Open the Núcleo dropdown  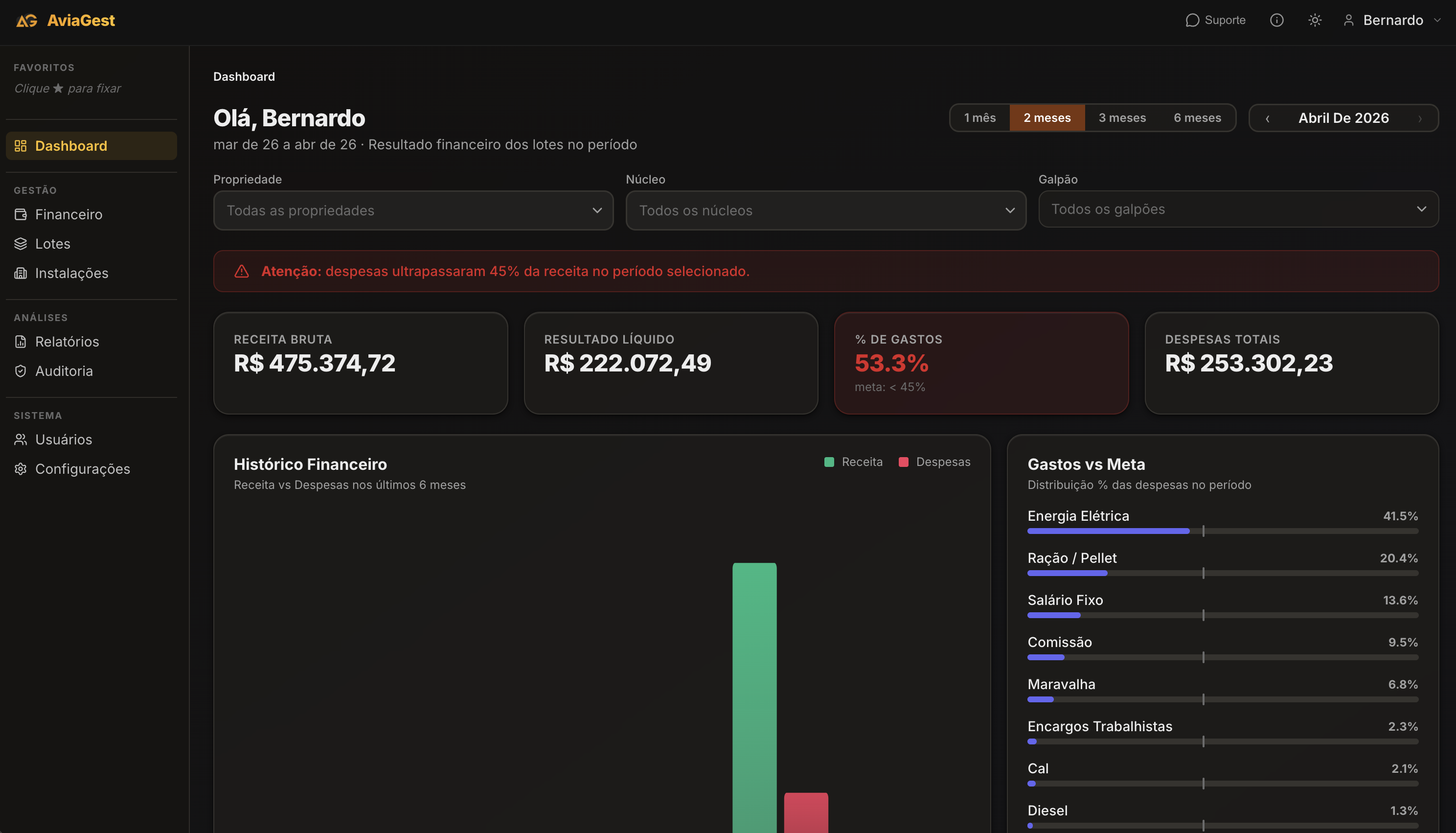pyautogui.click(x=826, y=210)
